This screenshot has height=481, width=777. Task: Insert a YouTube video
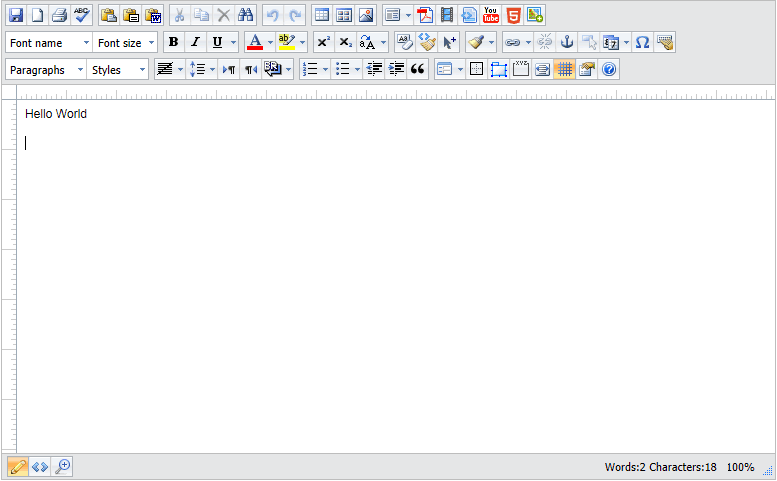491,15
